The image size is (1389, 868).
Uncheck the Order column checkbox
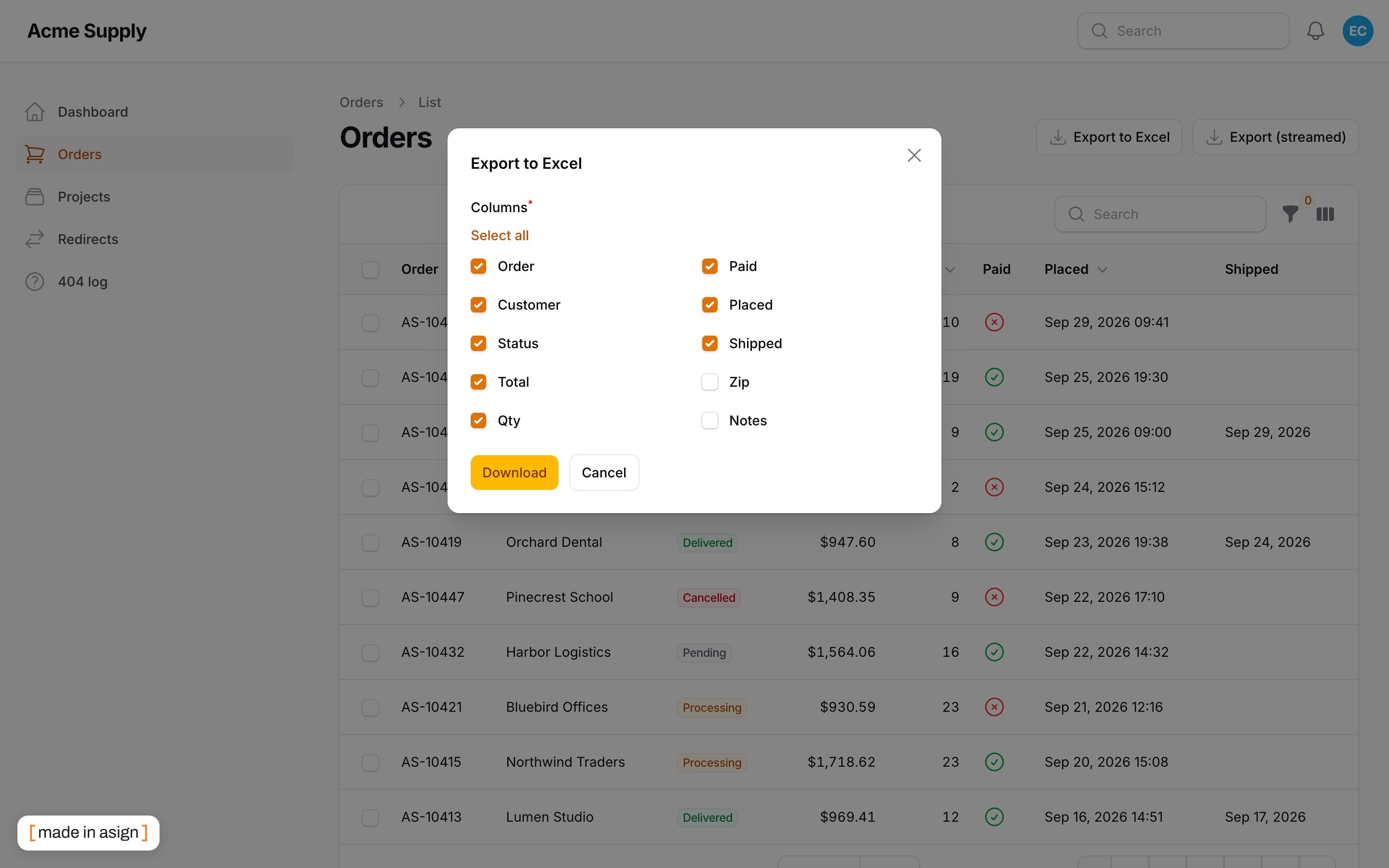pos(478,266)
